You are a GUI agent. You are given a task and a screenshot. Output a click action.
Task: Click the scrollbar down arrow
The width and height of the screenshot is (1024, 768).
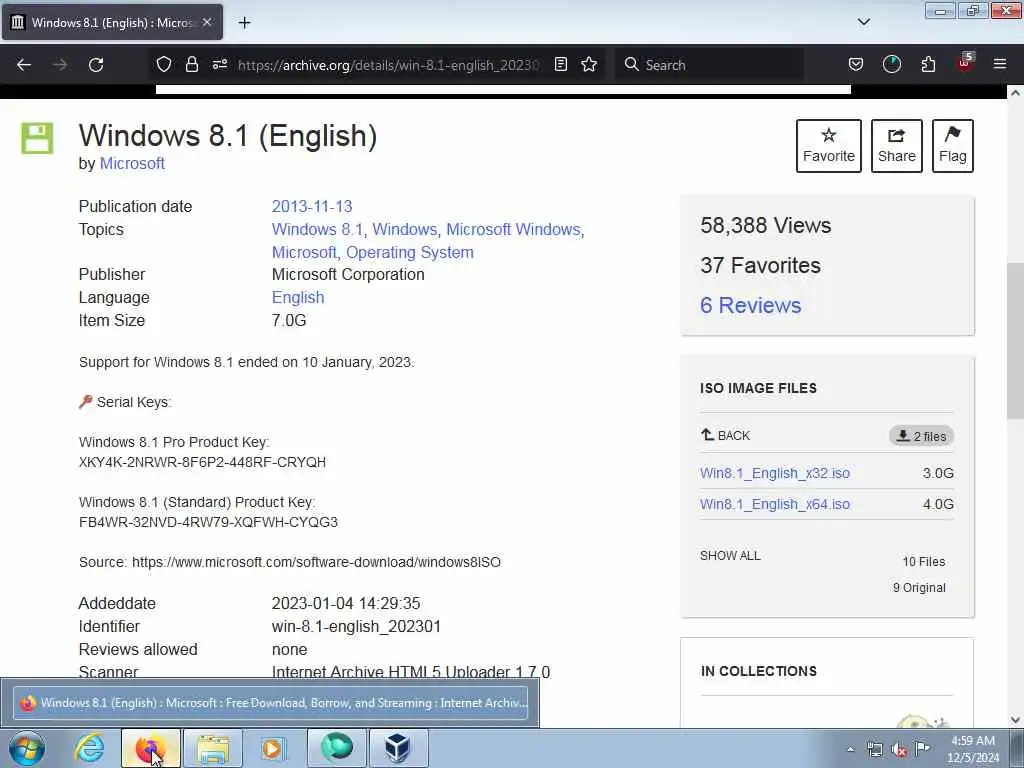tap(1016, 720)
